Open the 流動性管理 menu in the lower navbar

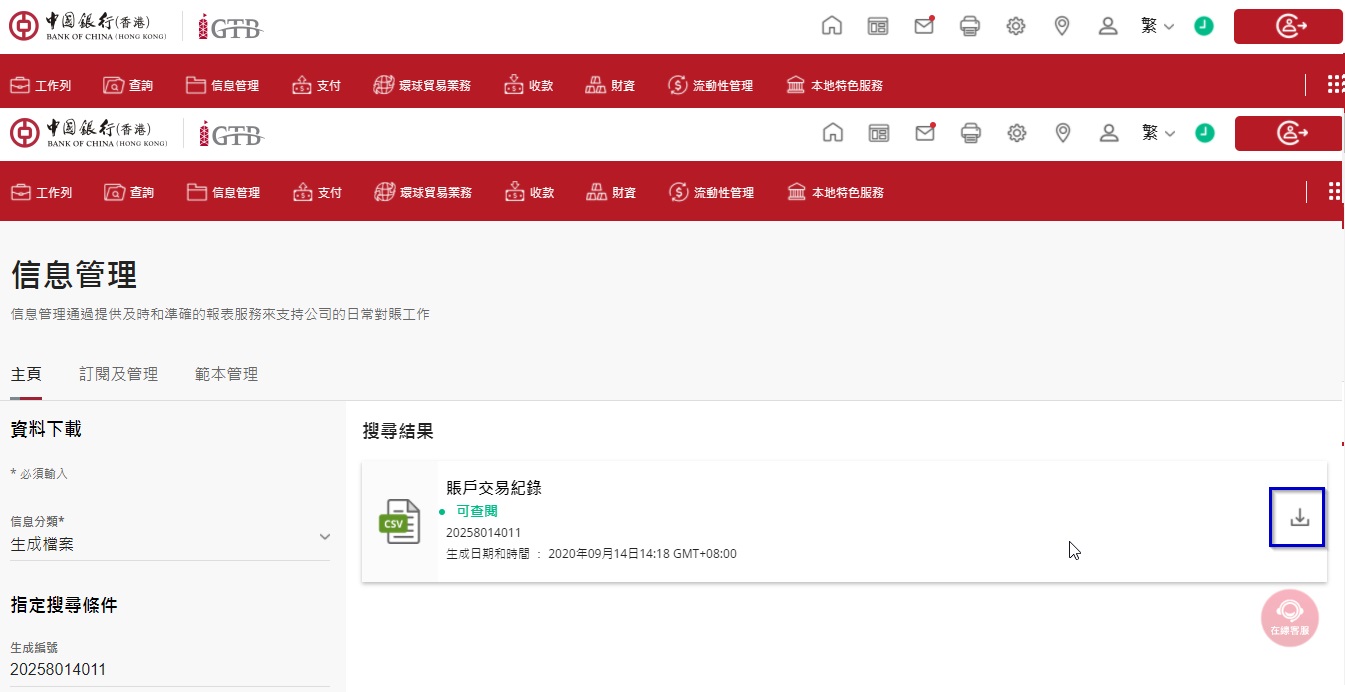click(x=711, y=193)
